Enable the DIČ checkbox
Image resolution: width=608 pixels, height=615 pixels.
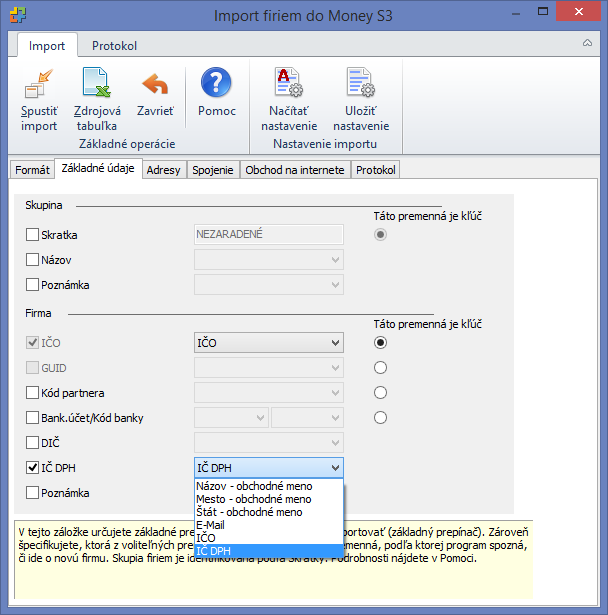tap(32, 443)
